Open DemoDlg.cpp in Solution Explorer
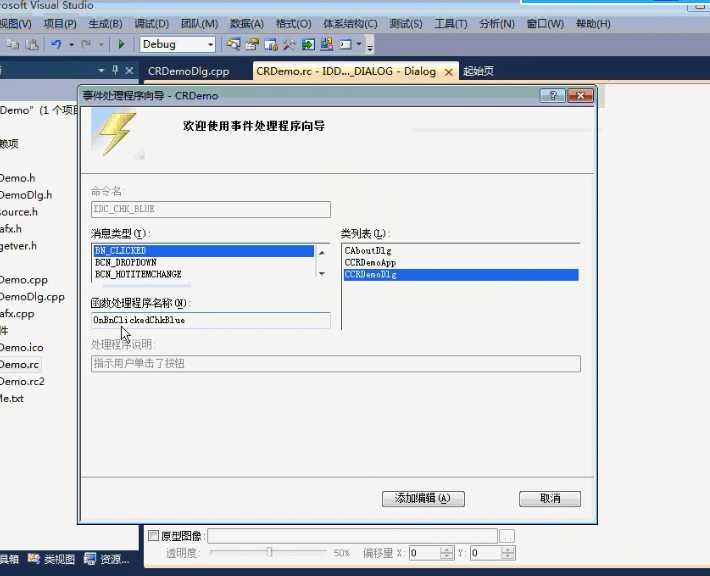This screenshot has height=576, width=710. coord(32,297)
